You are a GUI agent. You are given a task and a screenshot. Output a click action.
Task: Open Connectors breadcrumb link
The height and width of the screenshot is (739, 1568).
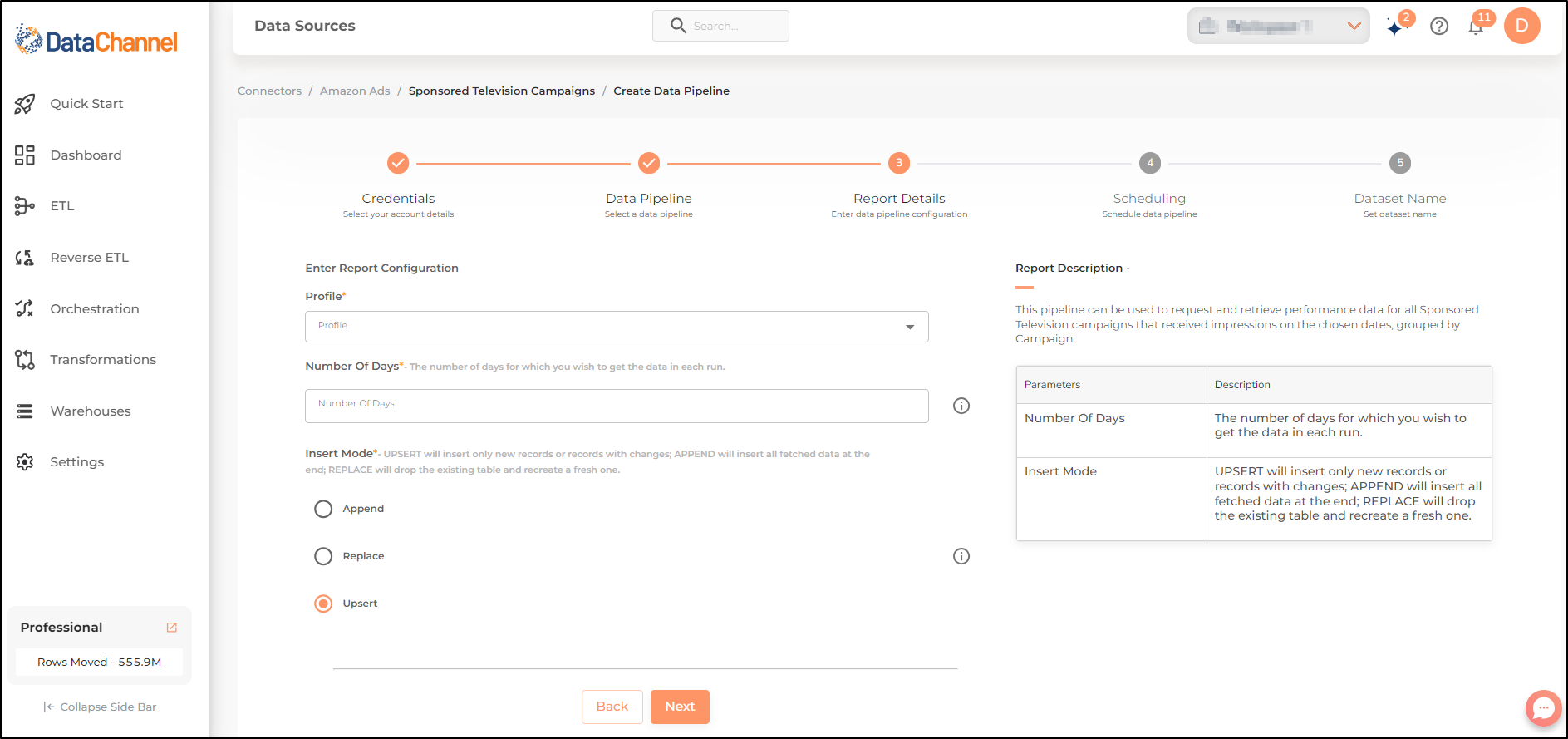269,91
